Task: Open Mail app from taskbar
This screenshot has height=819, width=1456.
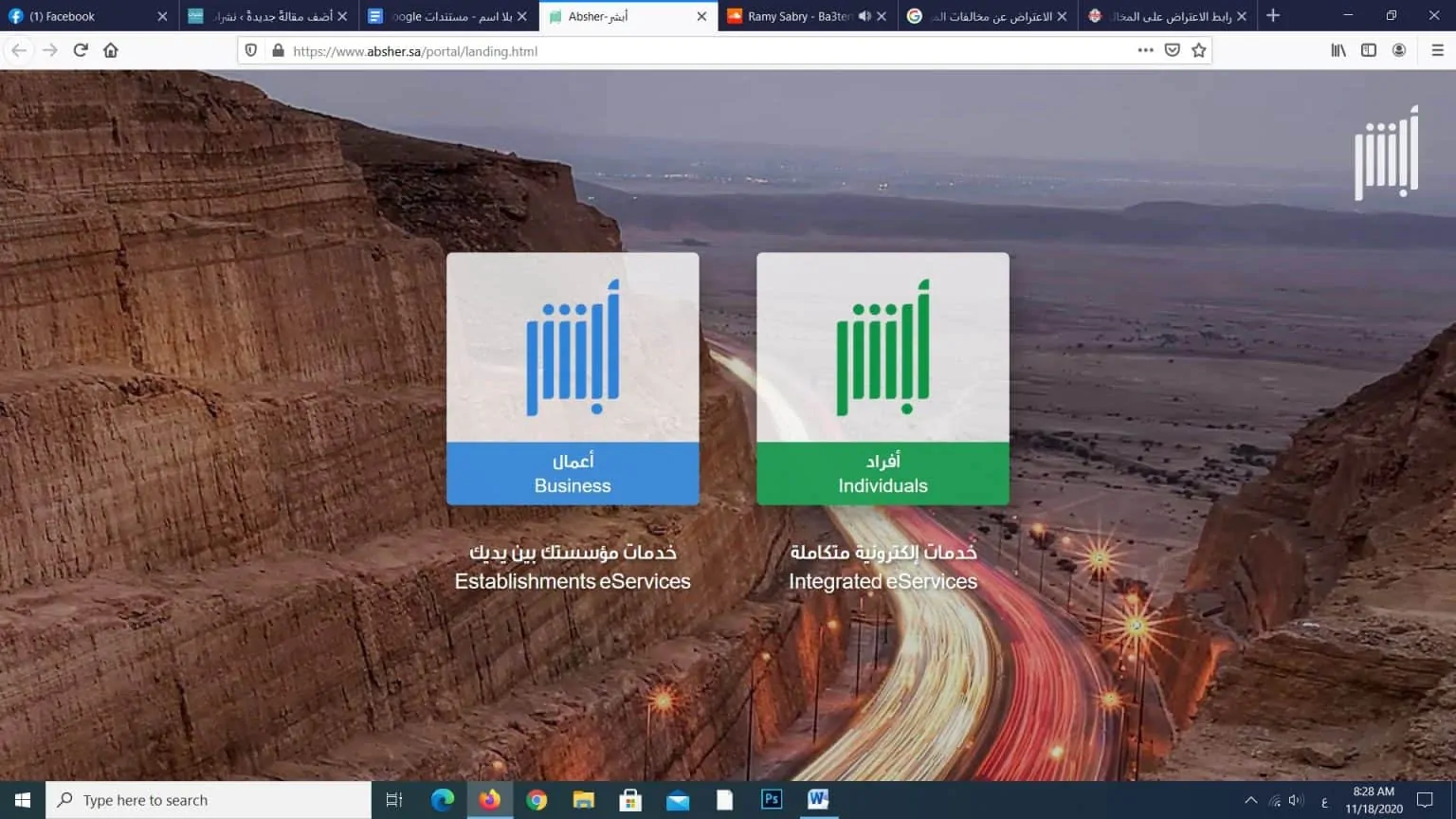Action: click(678, 800)
